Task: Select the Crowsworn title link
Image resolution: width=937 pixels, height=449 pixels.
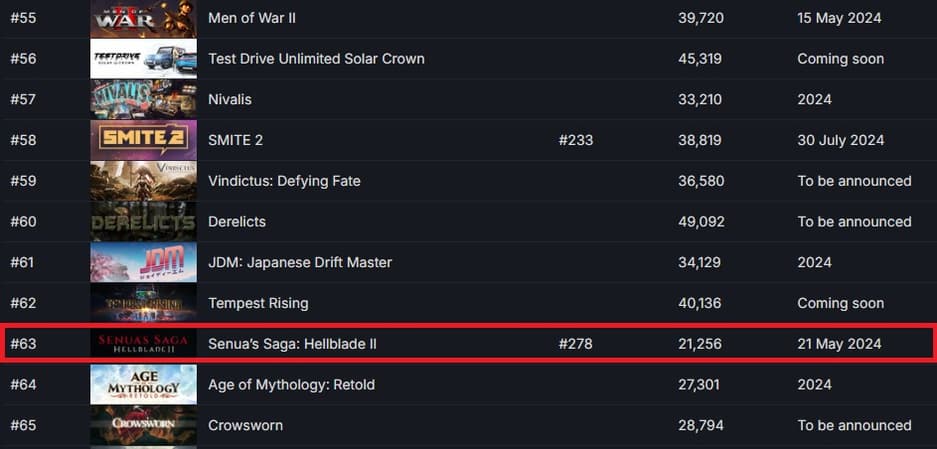Action: [245, 425]
